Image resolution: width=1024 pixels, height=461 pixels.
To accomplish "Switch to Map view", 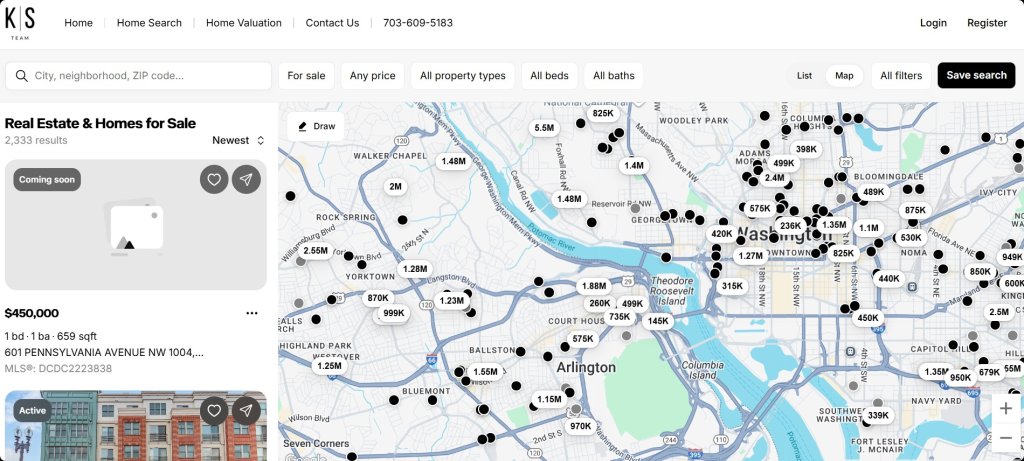I will point(844,76).
